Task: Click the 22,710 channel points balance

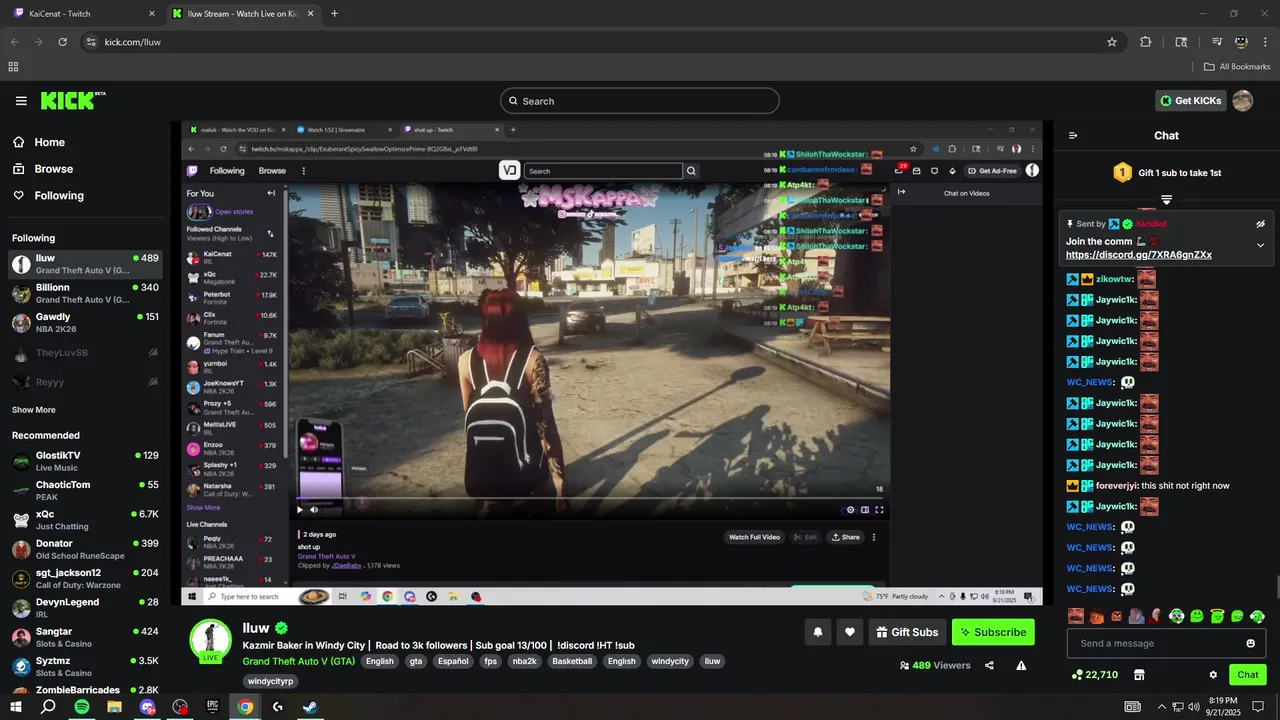Action: pos(1094,675)
